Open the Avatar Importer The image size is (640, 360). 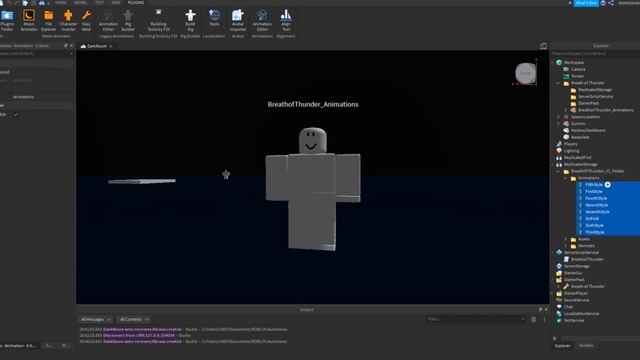click(x=238, y=20)
